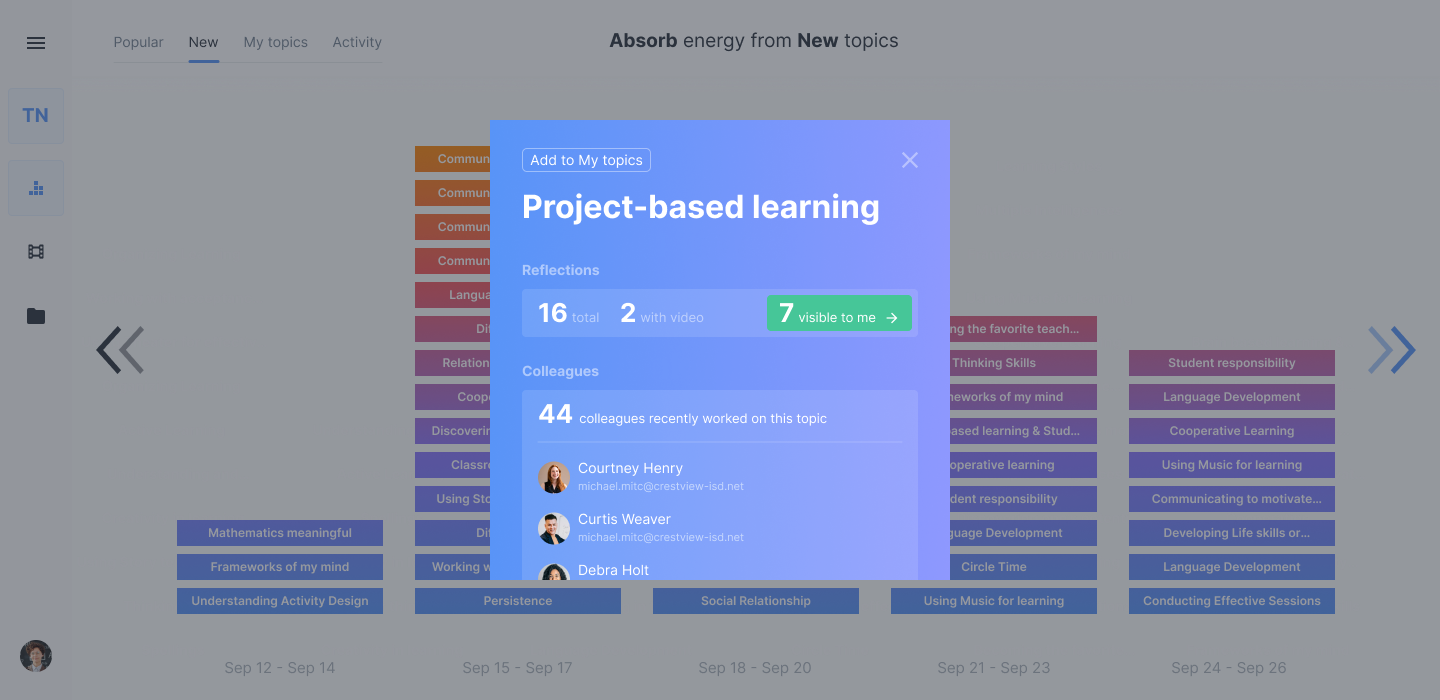Open the Activity tab

(x=357, y=42)
